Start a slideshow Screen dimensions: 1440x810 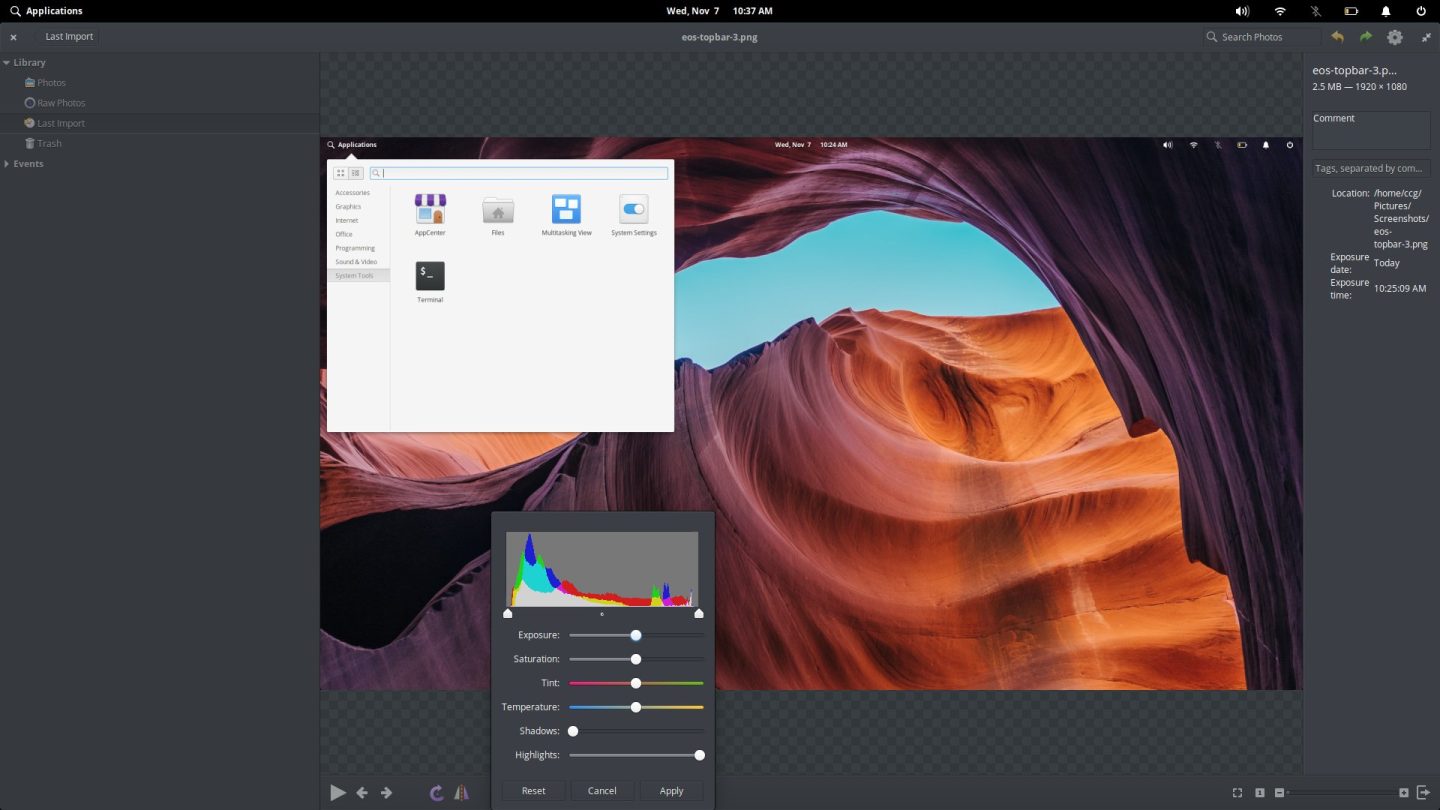(337, 792)
